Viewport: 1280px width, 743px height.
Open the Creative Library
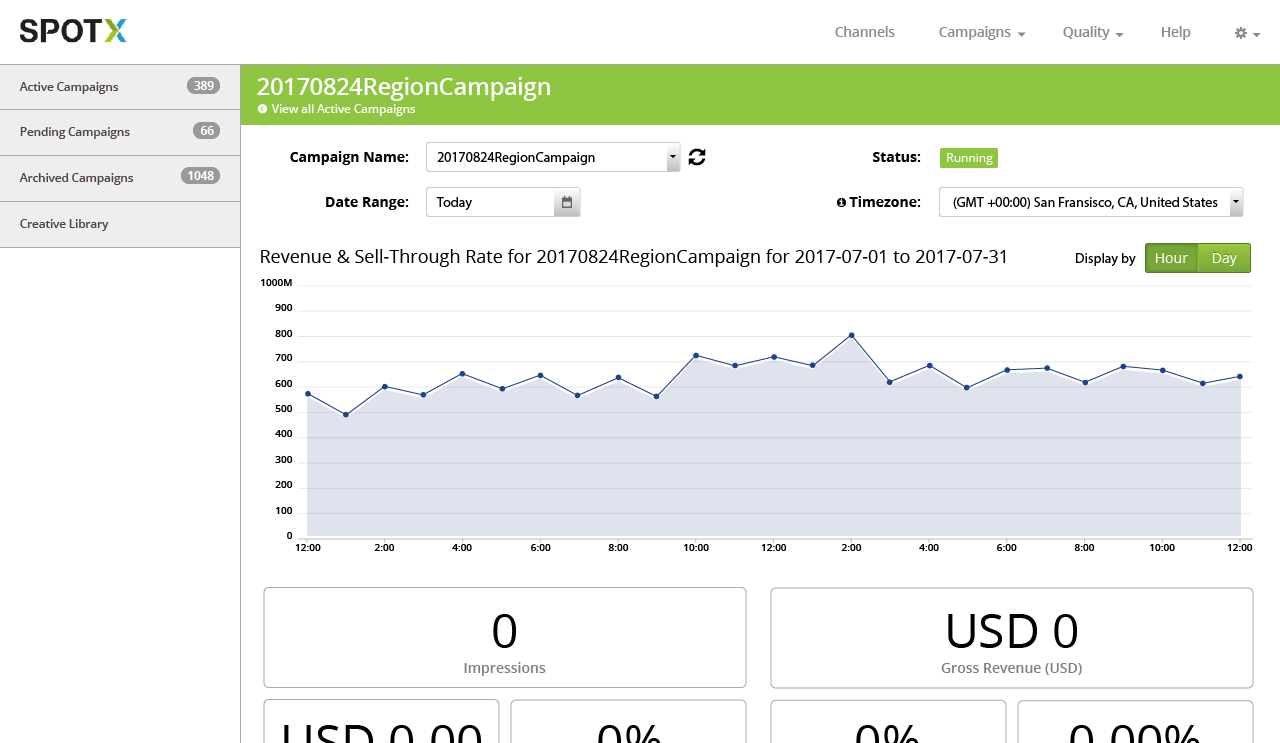click(64, 224)
